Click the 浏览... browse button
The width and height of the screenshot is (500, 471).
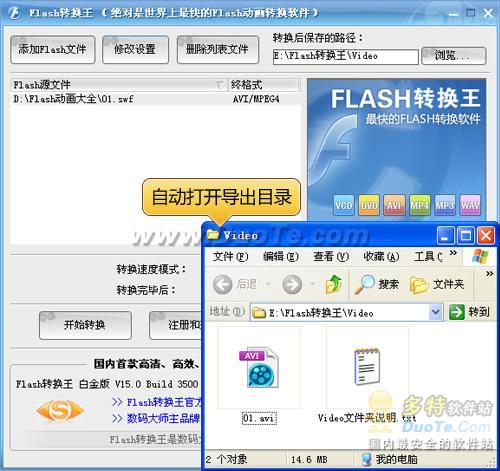[x=454, y=56]
